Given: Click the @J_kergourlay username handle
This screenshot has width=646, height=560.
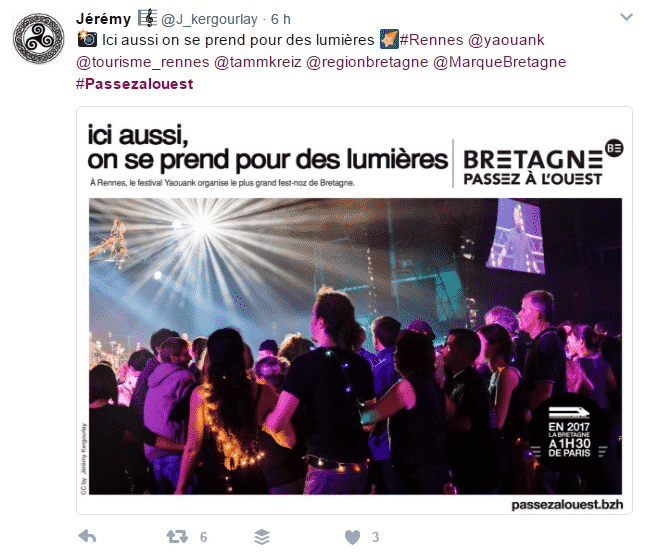Looking at the screenshot, I should pyautogui.click(x=209, y=19).
